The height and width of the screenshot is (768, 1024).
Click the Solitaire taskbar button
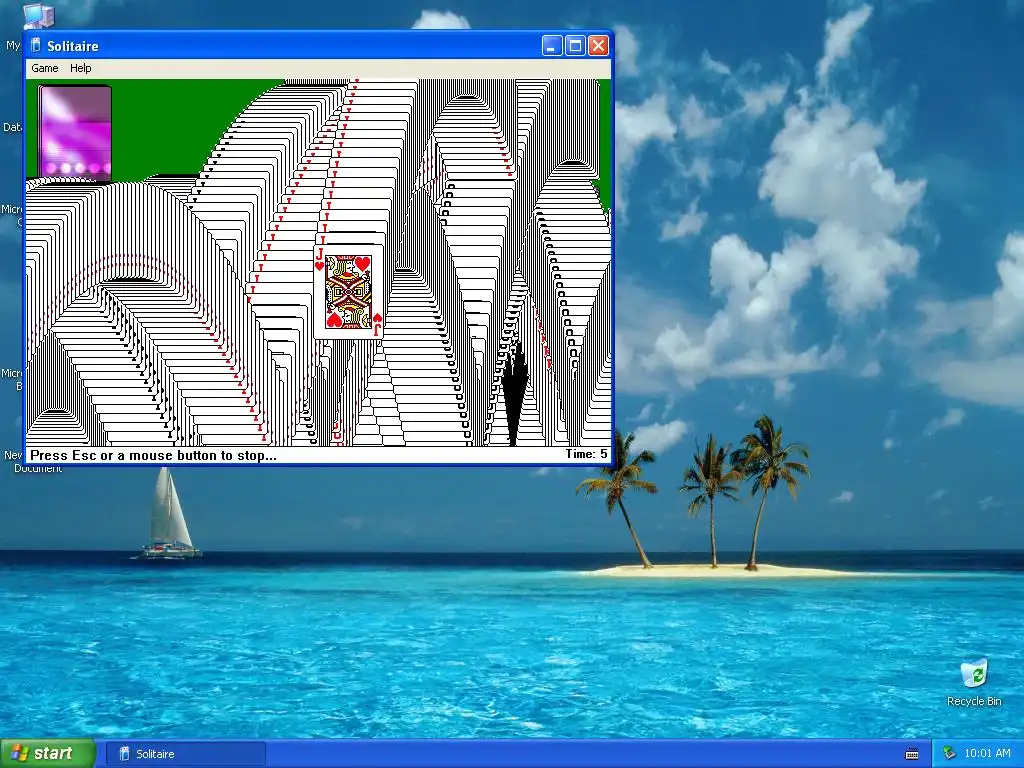pos(185,754)
